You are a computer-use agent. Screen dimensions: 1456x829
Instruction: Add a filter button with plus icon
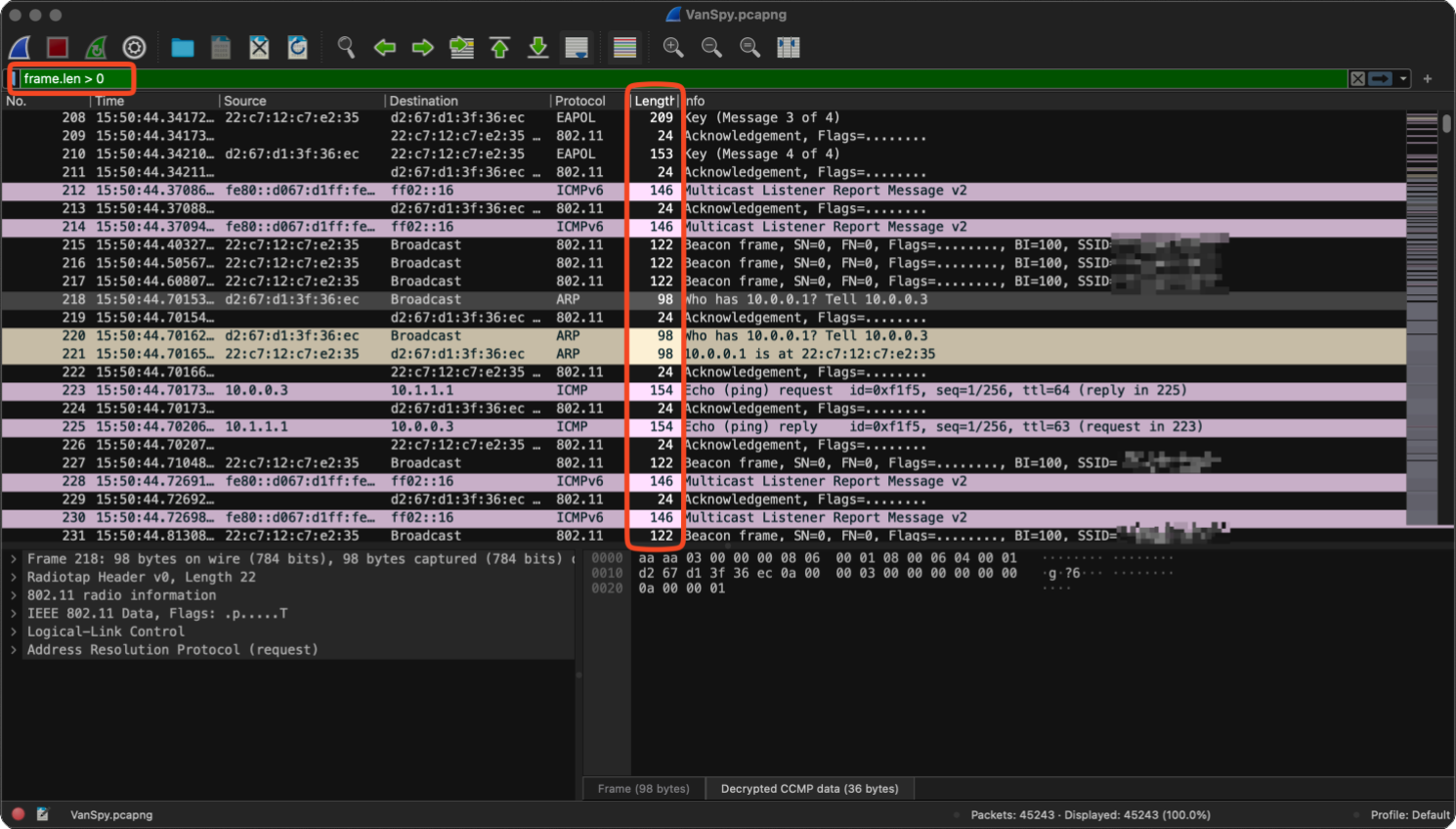[x=1428, y=78]
